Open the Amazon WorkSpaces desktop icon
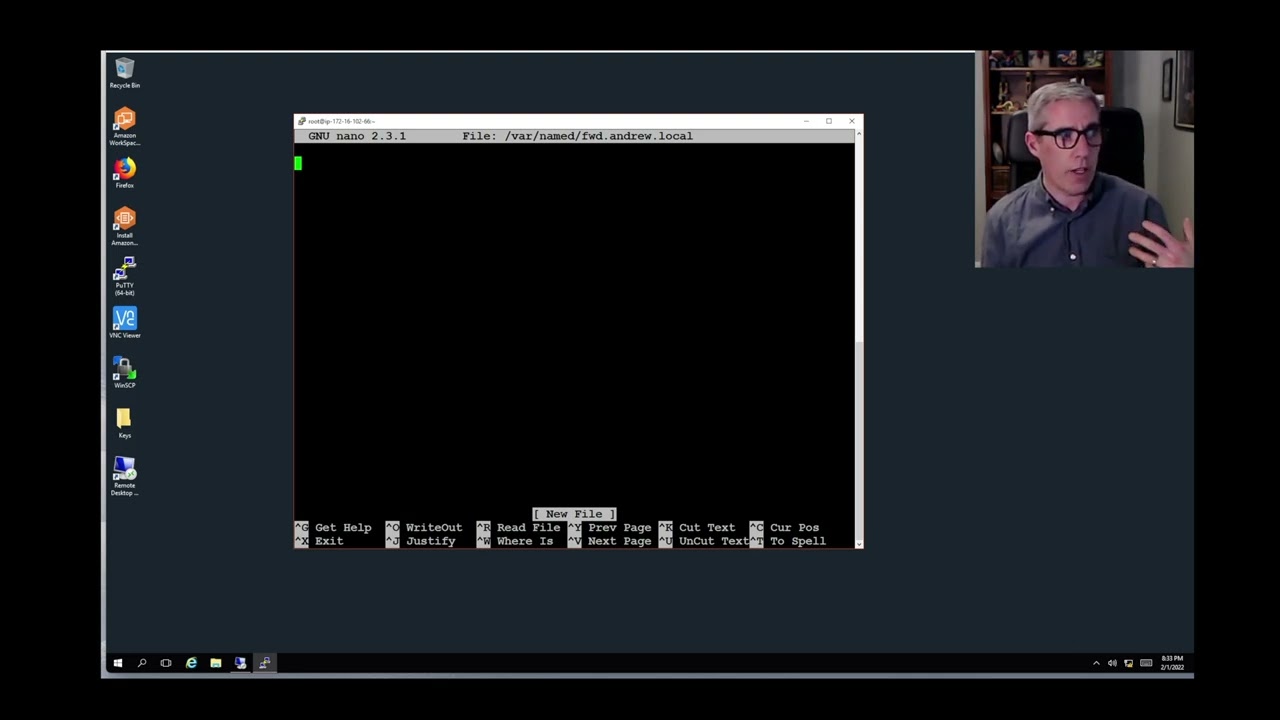Image resolution: width=1280 pixels, height=720 pixels. [x=124, y=127]
